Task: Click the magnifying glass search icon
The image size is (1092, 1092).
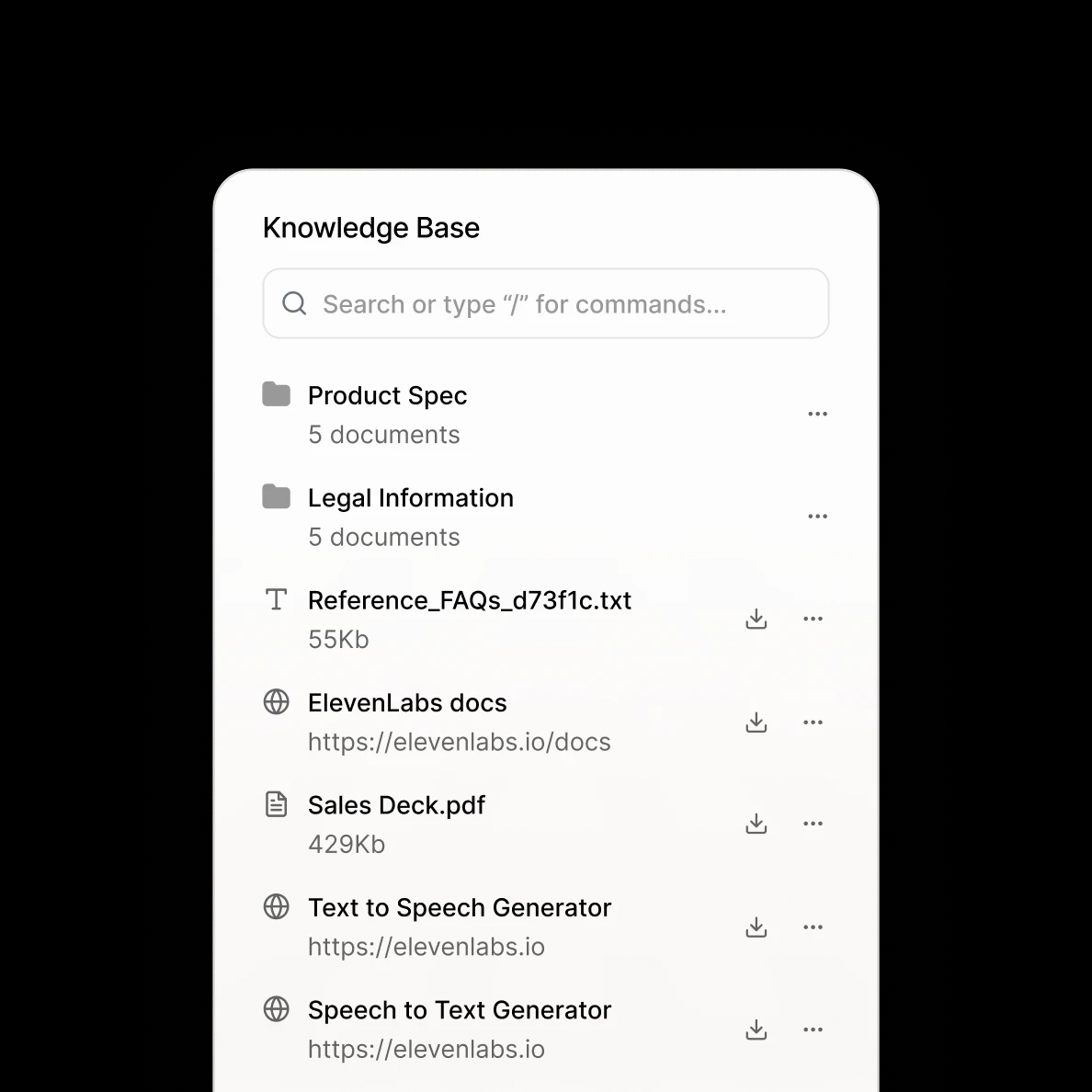Action: (294, 303)
